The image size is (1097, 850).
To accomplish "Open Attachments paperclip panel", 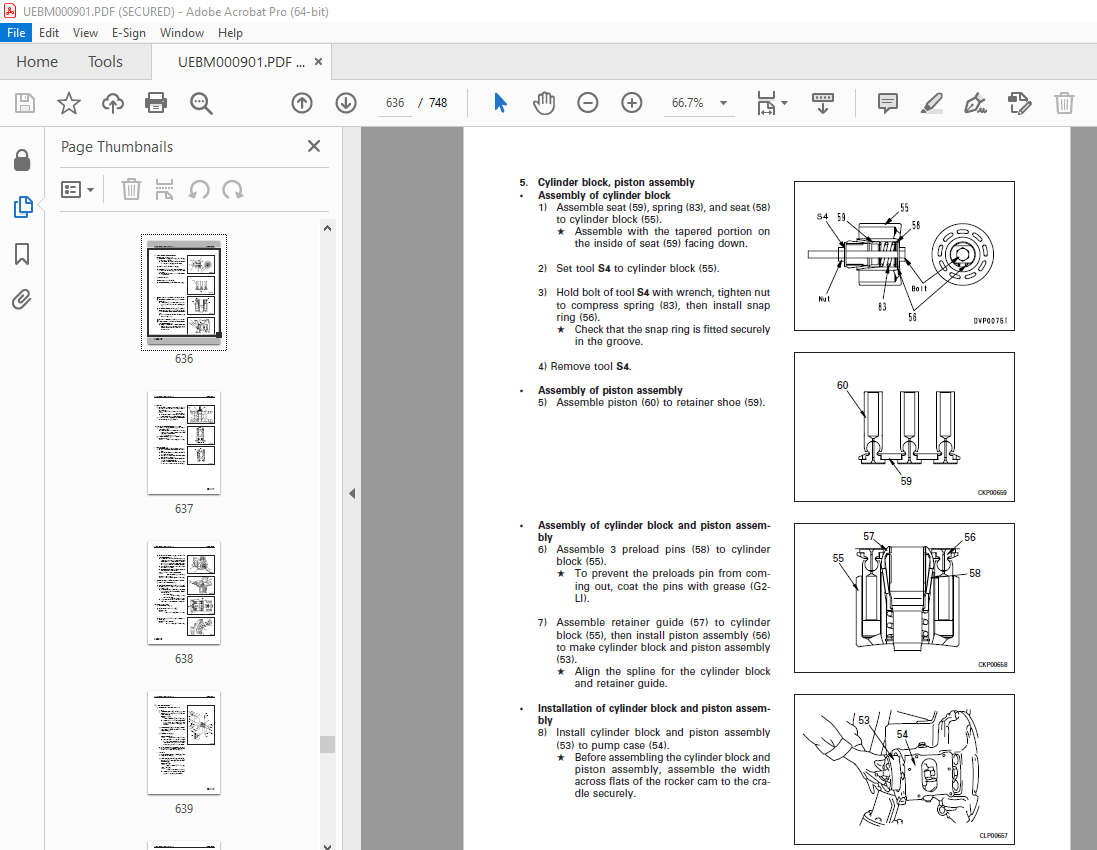I will 22,299.
